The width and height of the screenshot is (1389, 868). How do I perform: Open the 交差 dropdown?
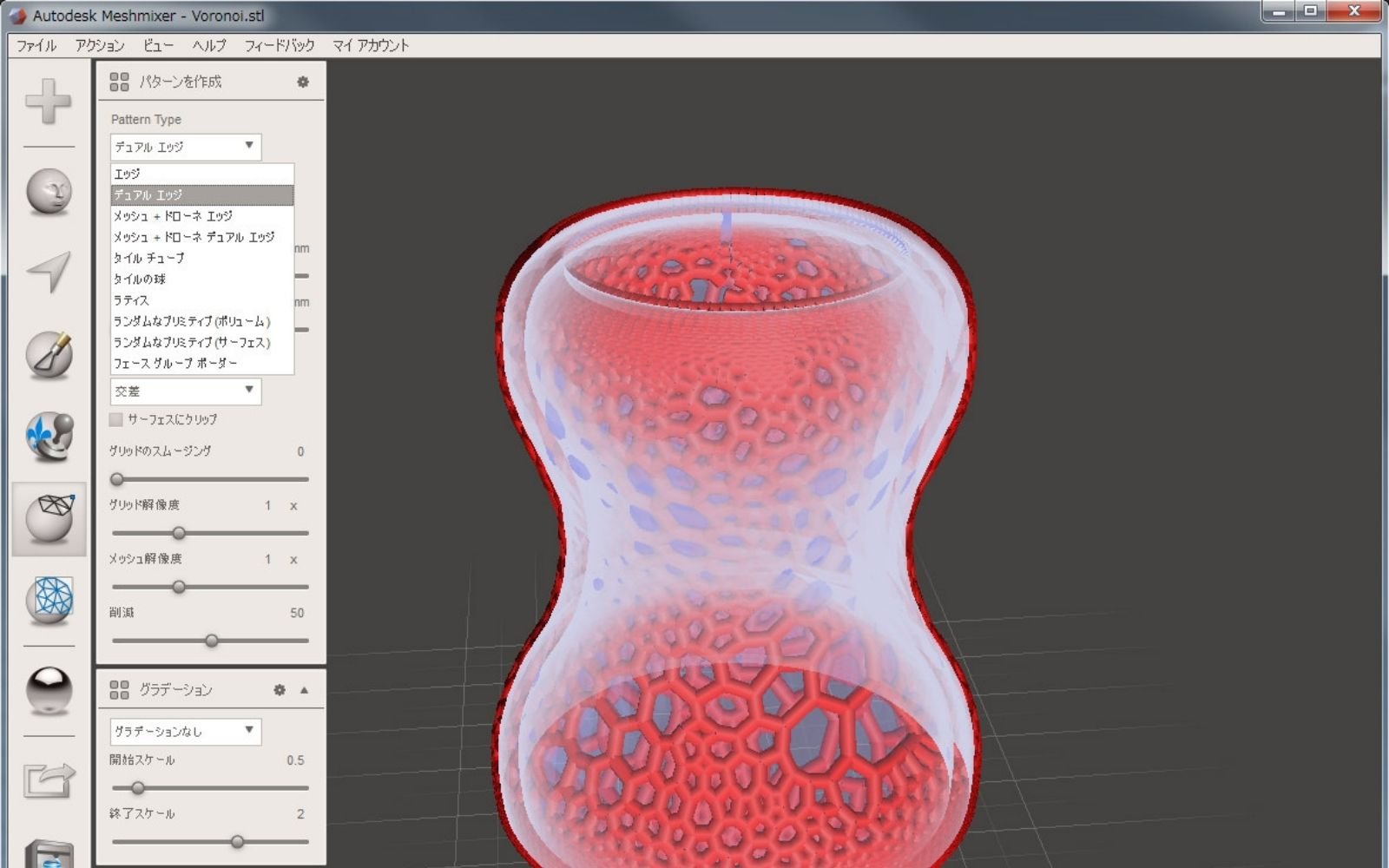click(x=185, y=391)
